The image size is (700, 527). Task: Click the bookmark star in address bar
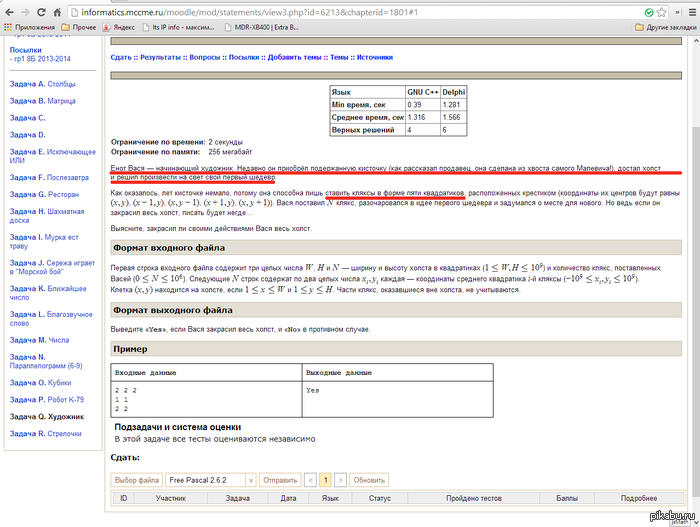click(x=663, y=10)
